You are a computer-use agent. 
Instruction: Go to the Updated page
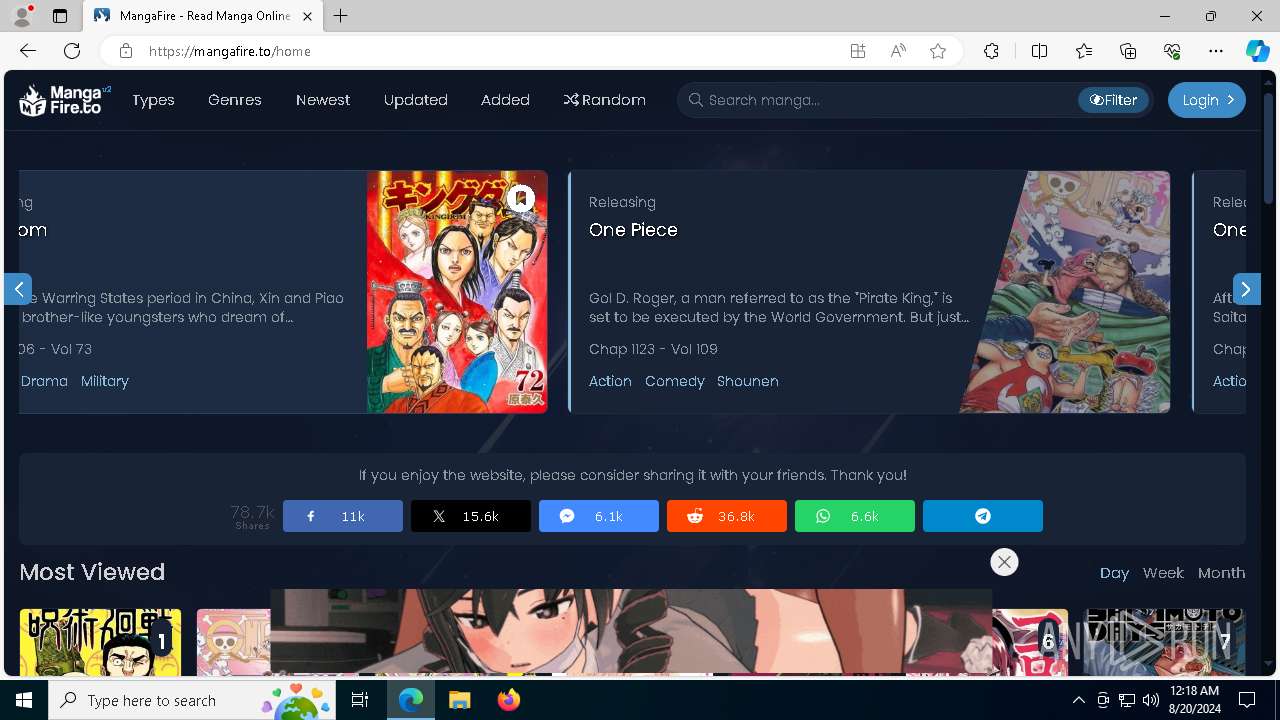tap(416, 100)
